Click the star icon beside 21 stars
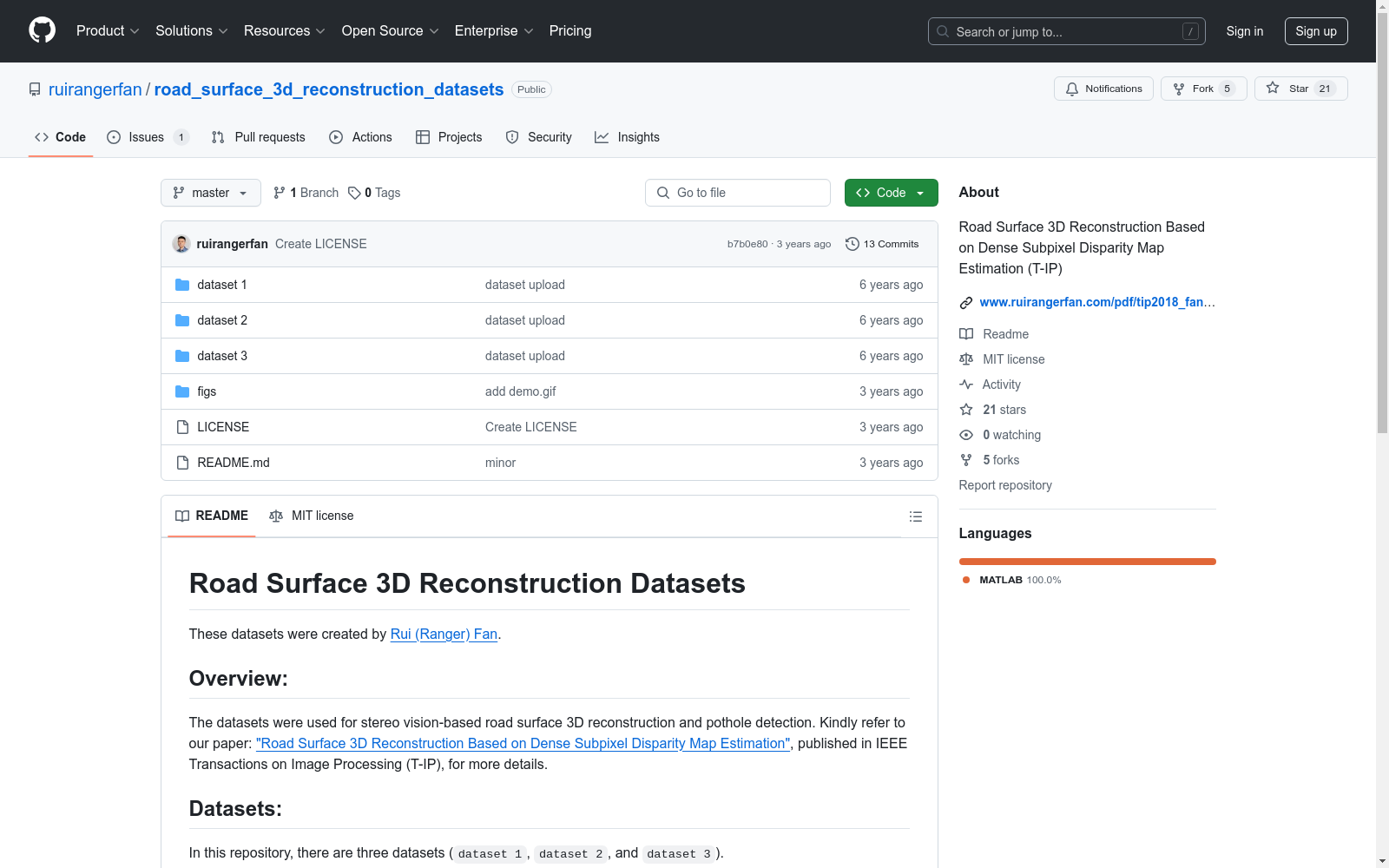Viewport: 1389px width, 868px height. tap(966, 410)
